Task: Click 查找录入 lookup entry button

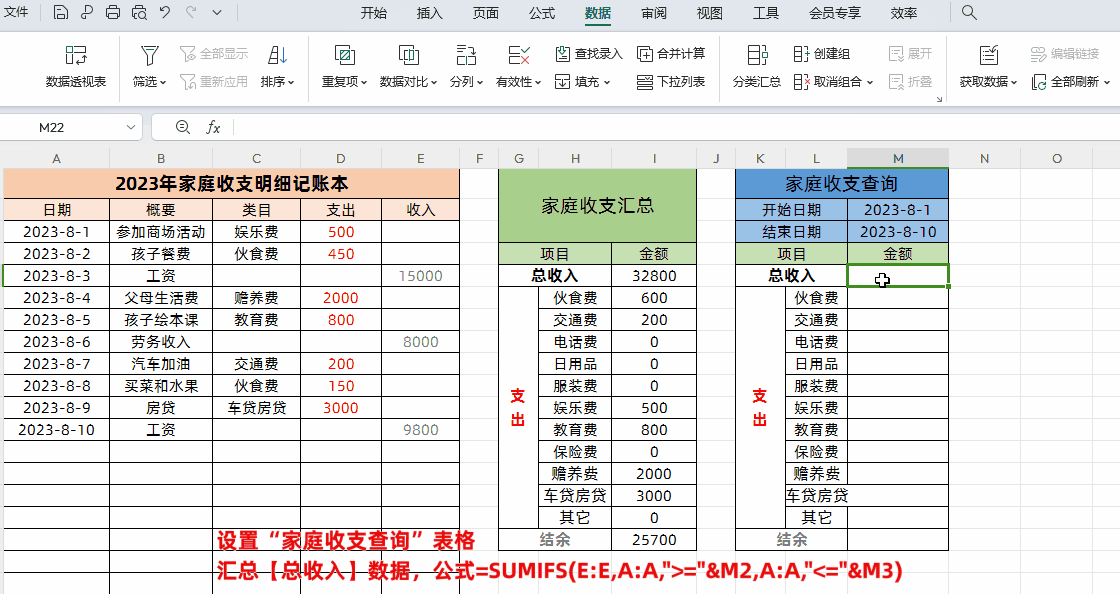Action: (589, 54)
